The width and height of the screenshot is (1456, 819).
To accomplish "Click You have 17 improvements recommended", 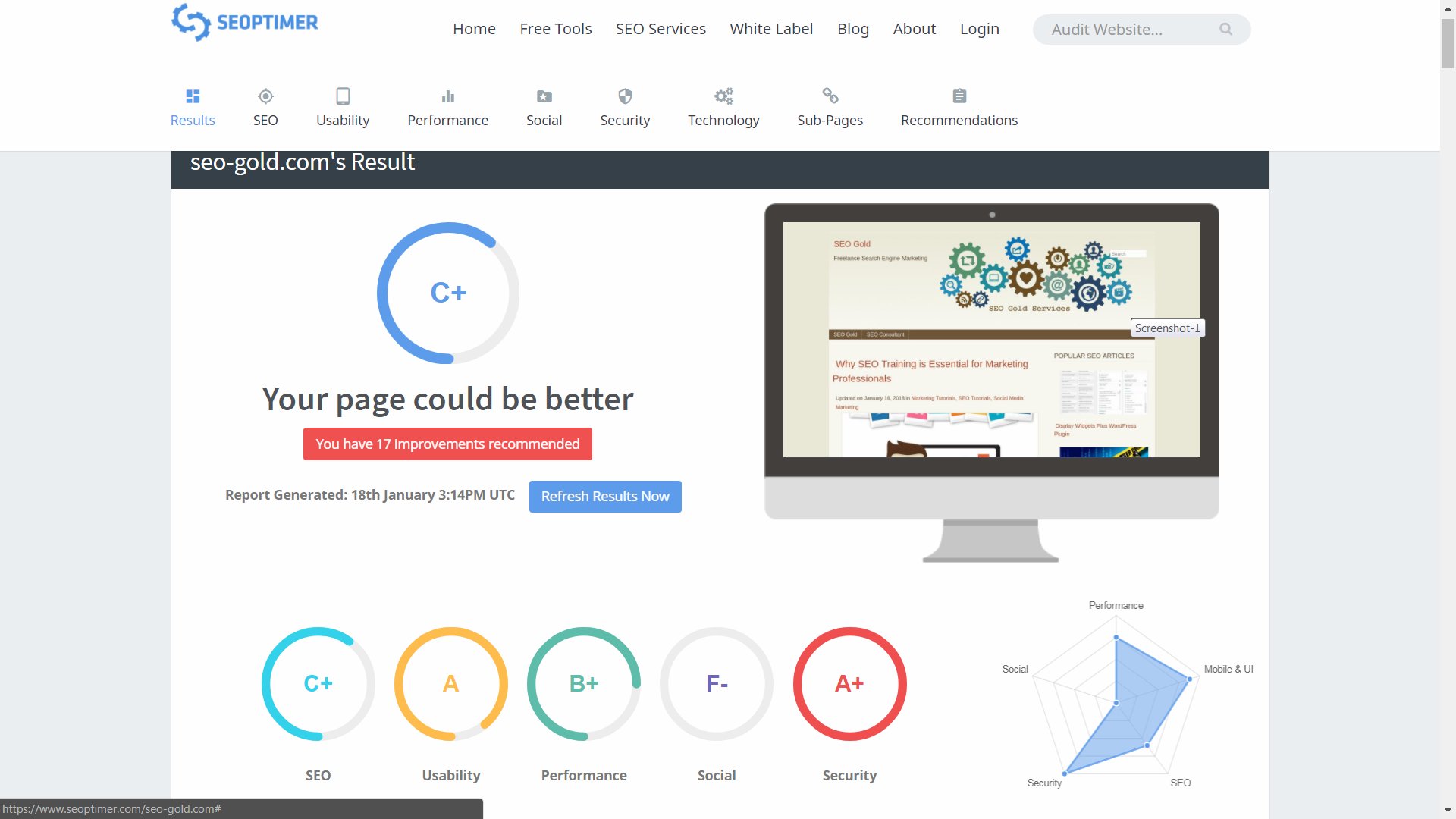I will [x=447, y=444].
